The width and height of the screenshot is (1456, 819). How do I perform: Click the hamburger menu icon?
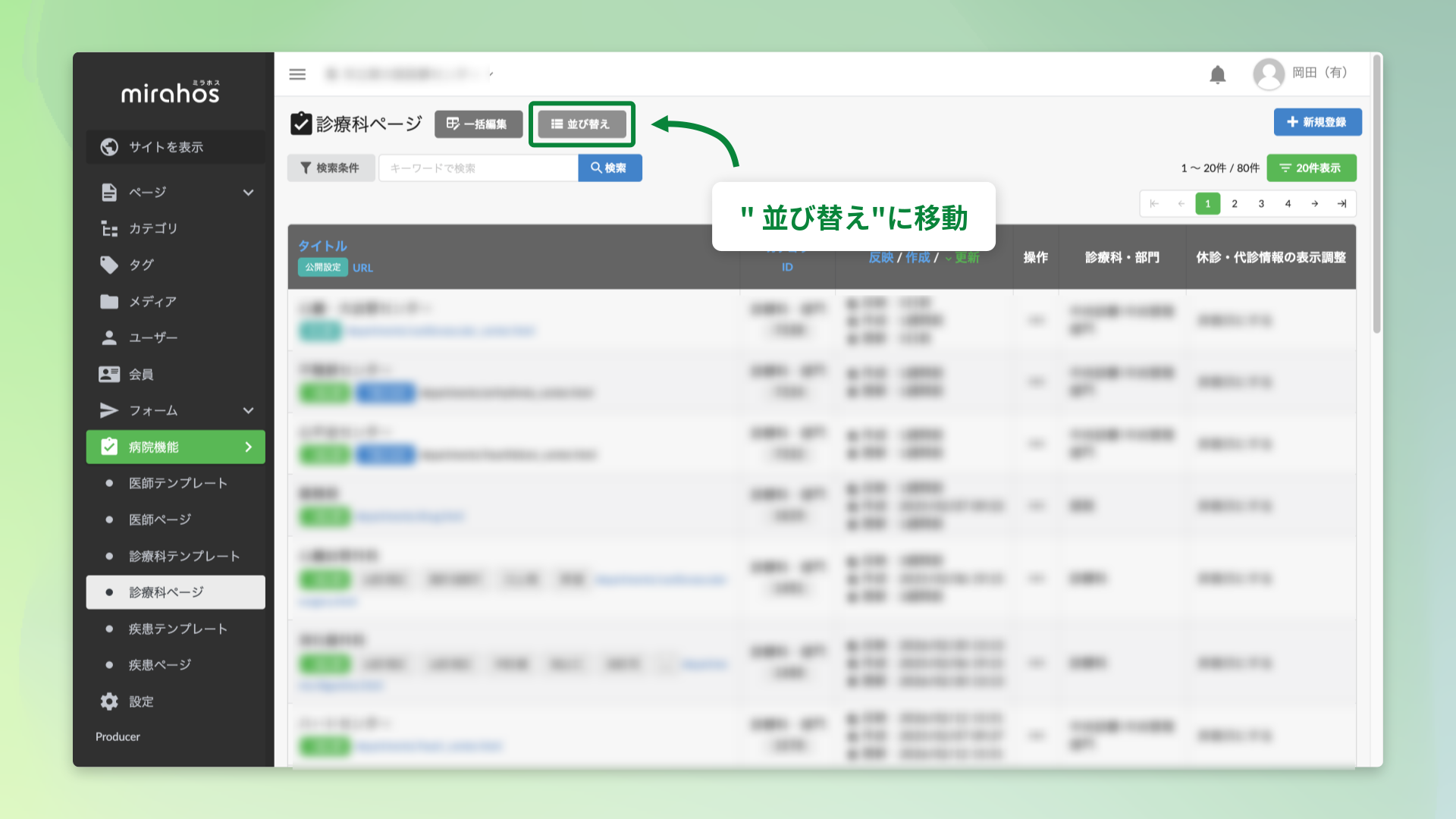click(x=297, y=74)
